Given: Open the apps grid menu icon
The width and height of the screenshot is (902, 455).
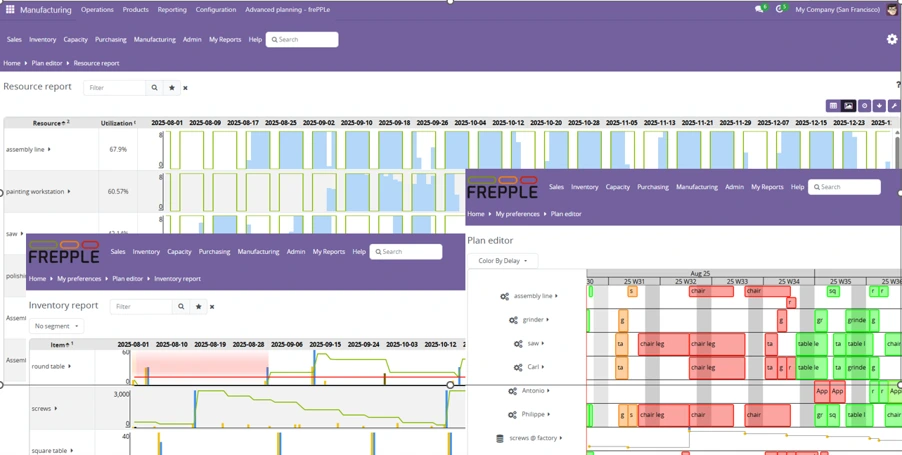Looking at the screenshot, I should click(x=10, y=9).
